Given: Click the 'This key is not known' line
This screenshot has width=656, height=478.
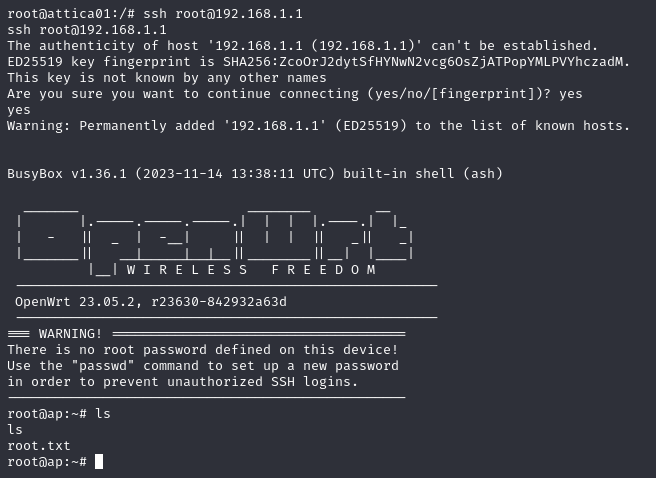Looking at the screenshot, I should (x=167, y=78).
